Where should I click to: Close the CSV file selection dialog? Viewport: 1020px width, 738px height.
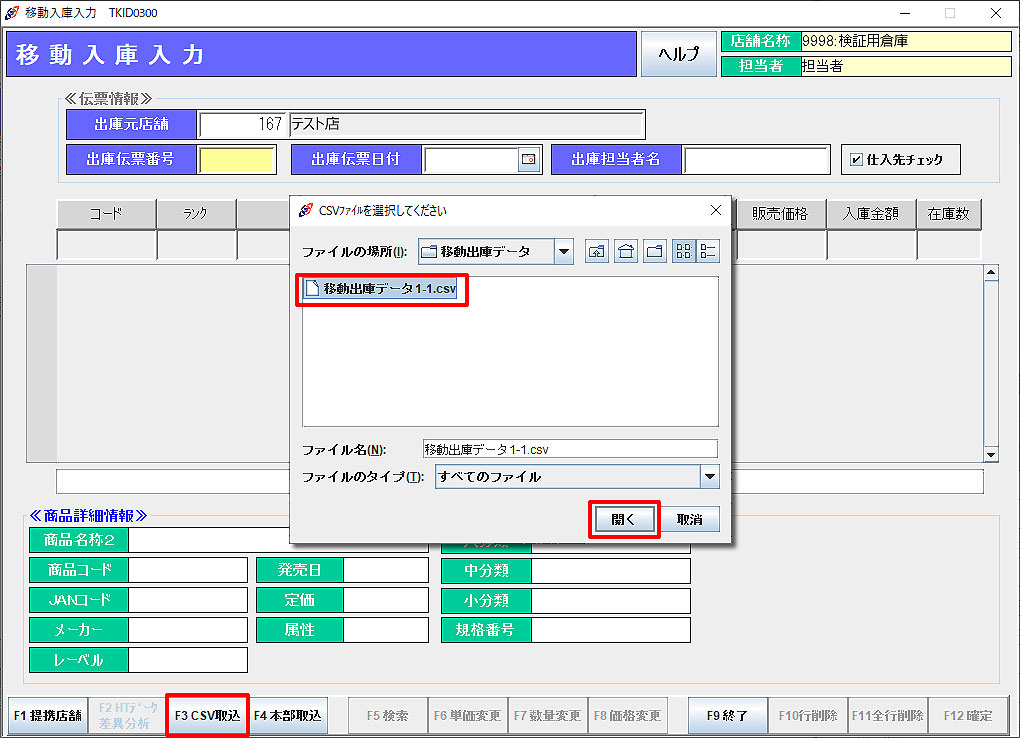(715, 210)
